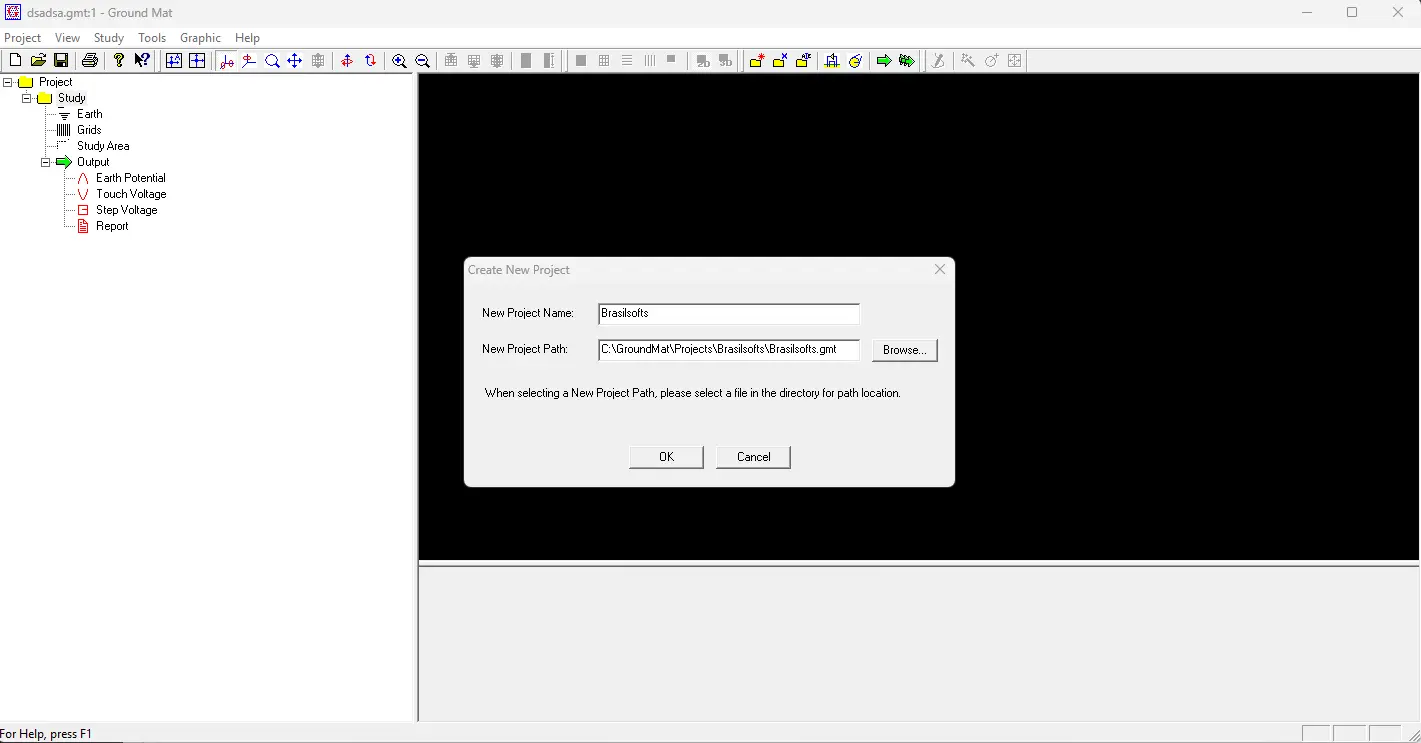1421x743 pixels.
Task: Click the Zoom out minus magnifier icon
Action: point(422,61)
